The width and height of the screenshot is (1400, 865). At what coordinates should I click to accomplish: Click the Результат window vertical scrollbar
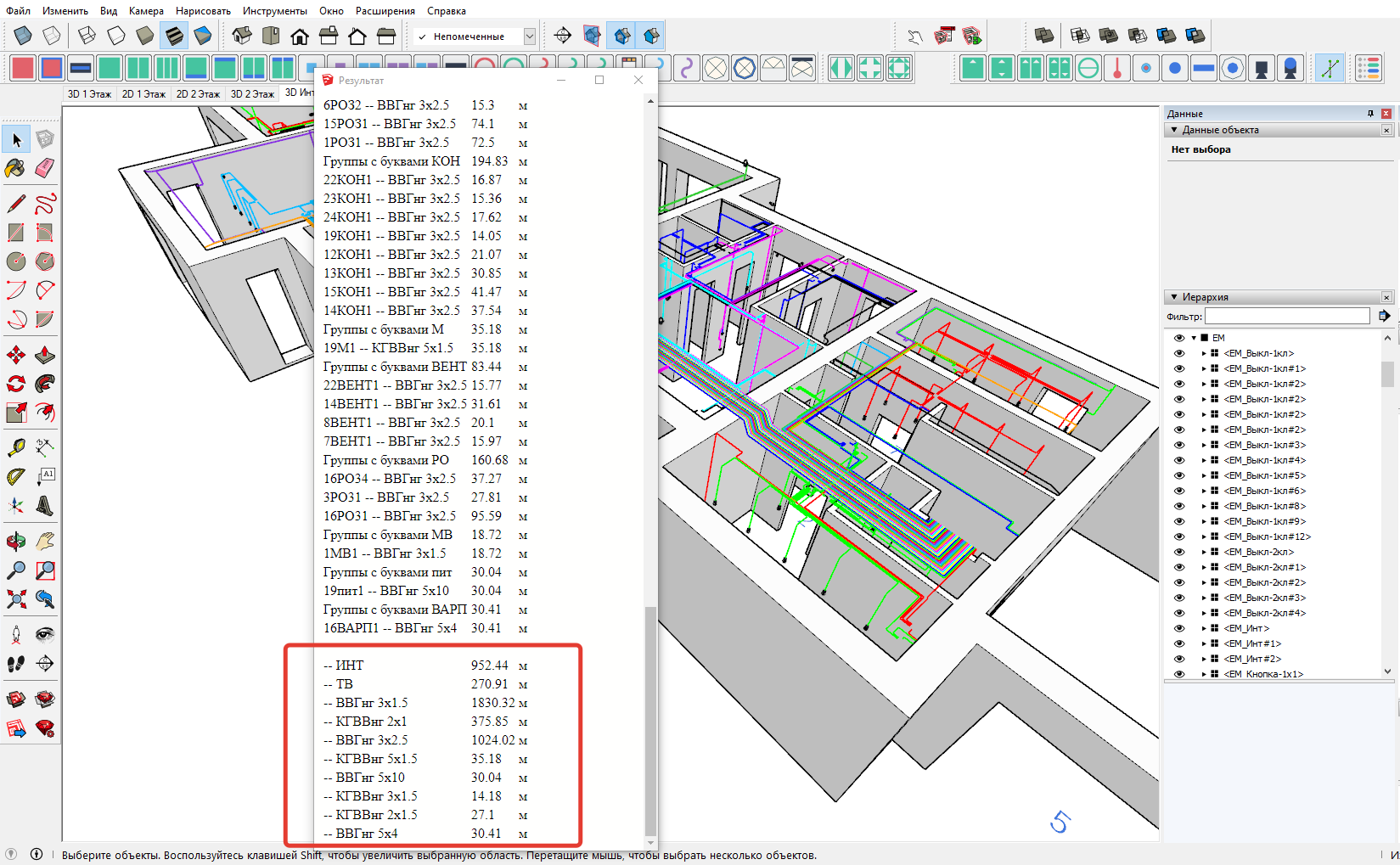650,722
